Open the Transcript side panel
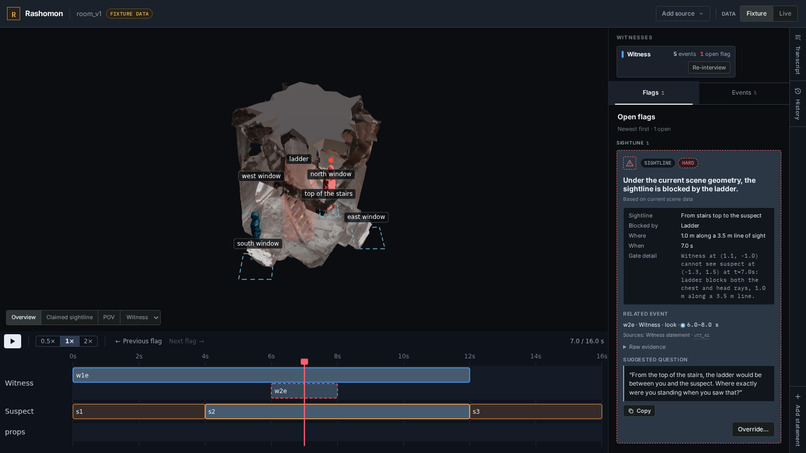 coord(798,55)
